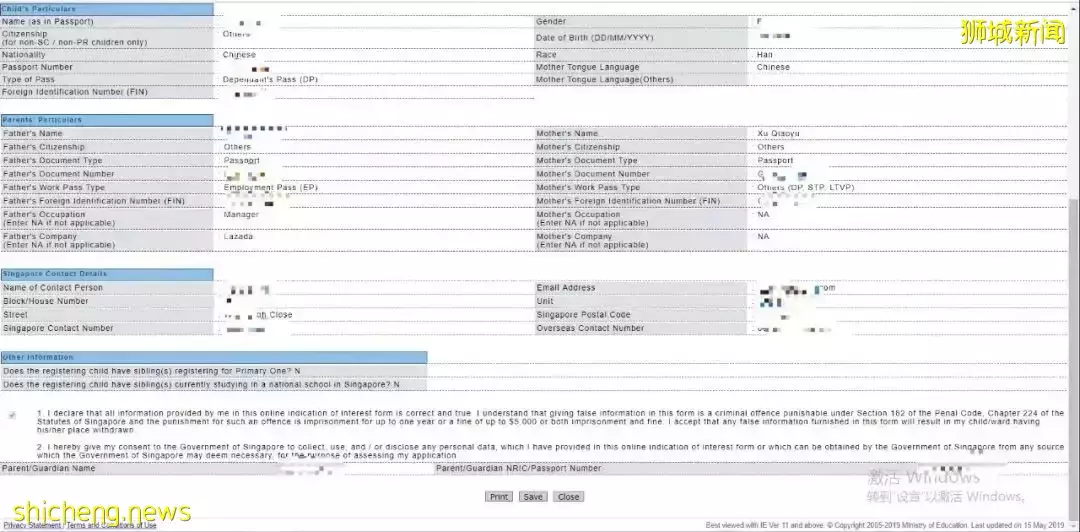Click the Father's Company value Lazada
Image resolution: width=1080 pixels, height=532 pixels.
tap(239, 237)
